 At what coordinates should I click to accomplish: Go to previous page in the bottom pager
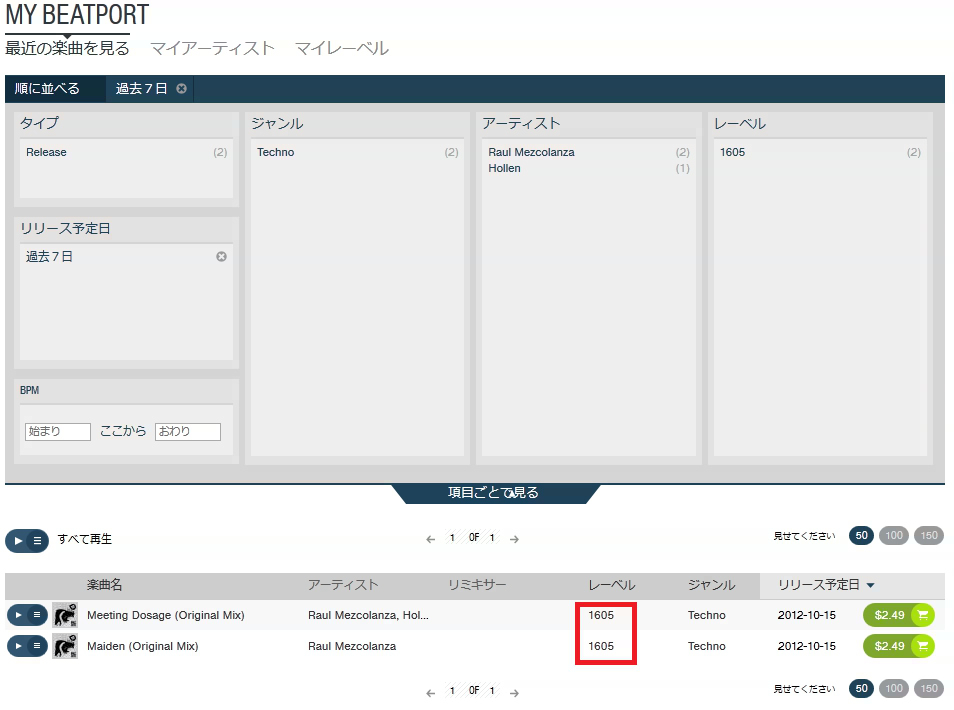click(x=431, y=692)
